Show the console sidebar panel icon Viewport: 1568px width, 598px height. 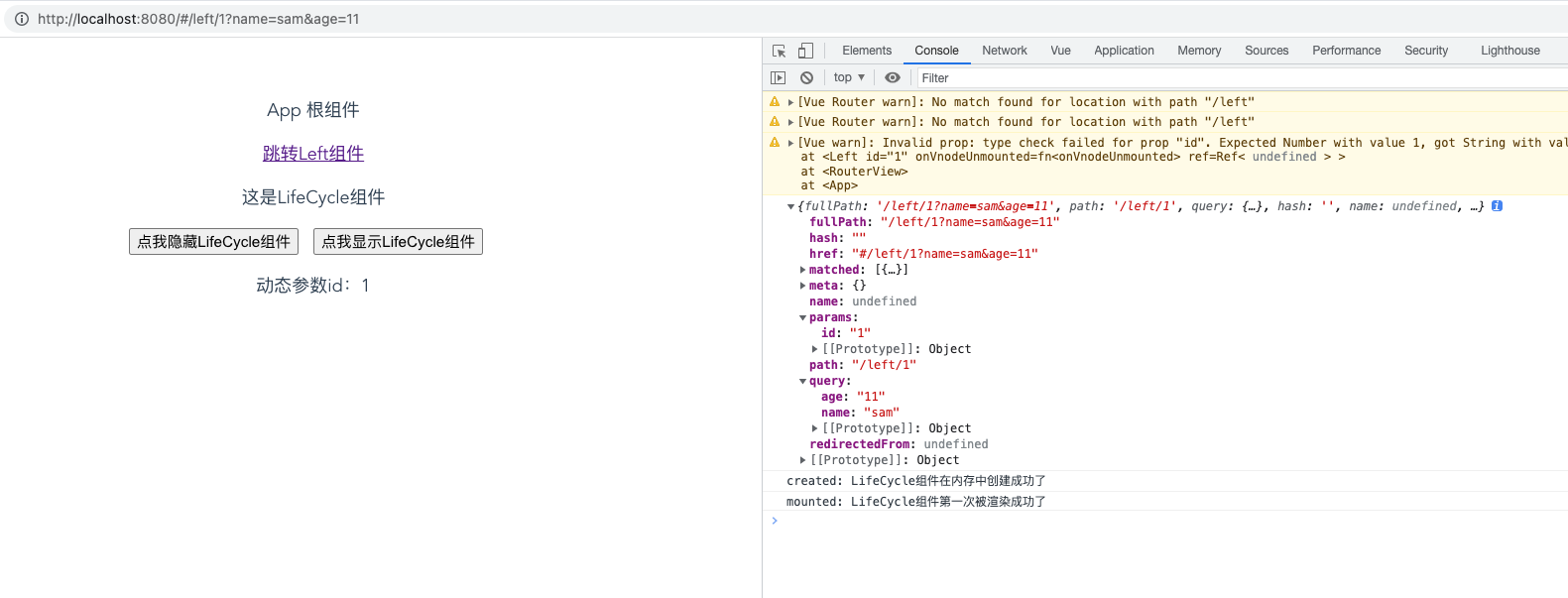(x=779, y=77)
